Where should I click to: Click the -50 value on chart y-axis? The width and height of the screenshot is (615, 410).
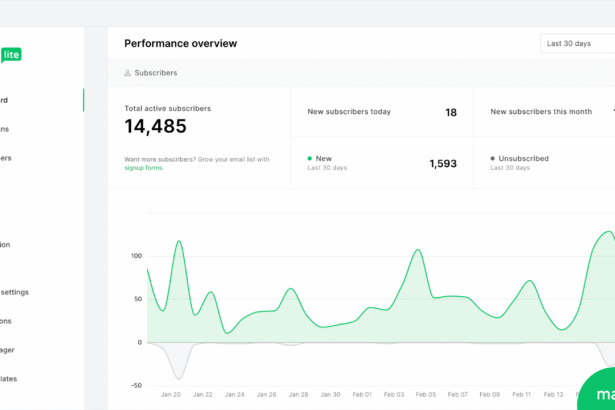coord(136,386)
